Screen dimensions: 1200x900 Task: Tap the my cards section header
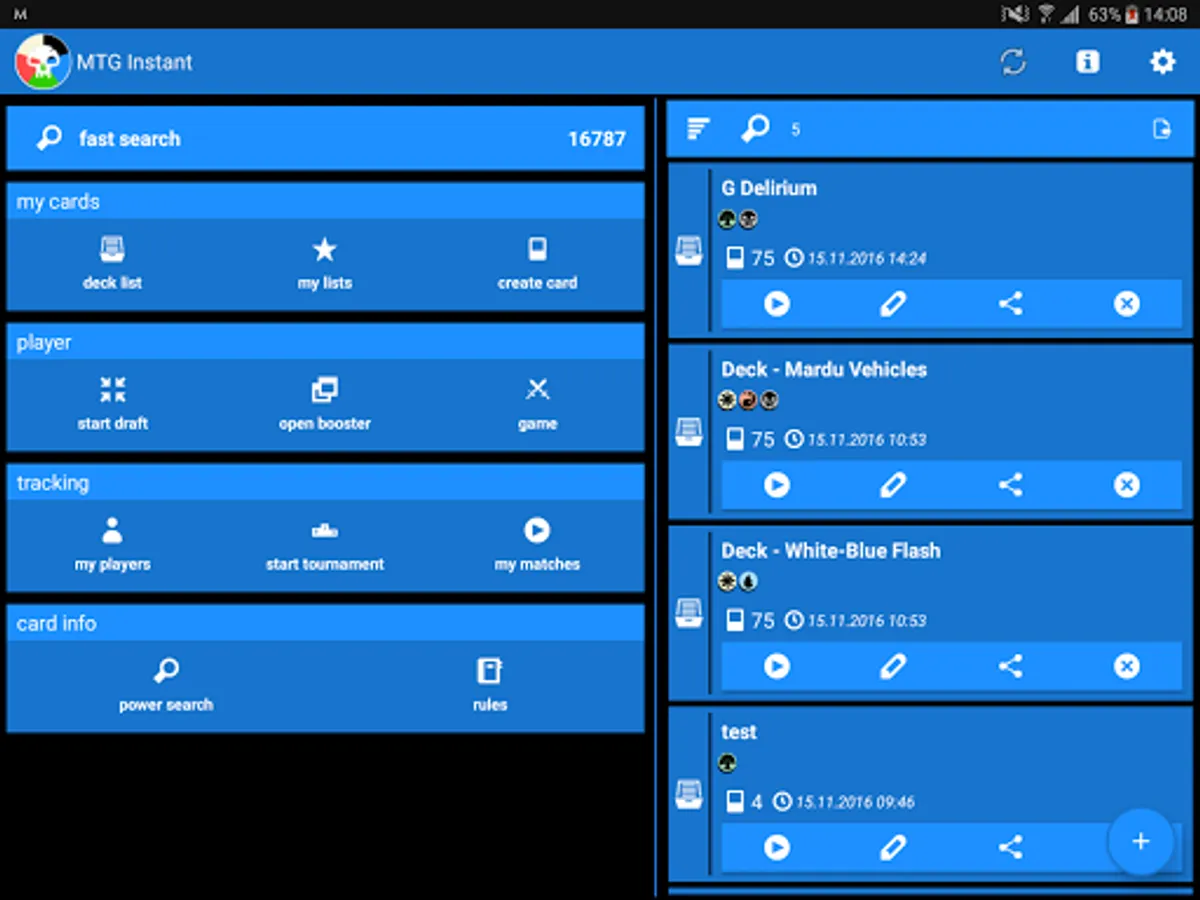(325, 202)
